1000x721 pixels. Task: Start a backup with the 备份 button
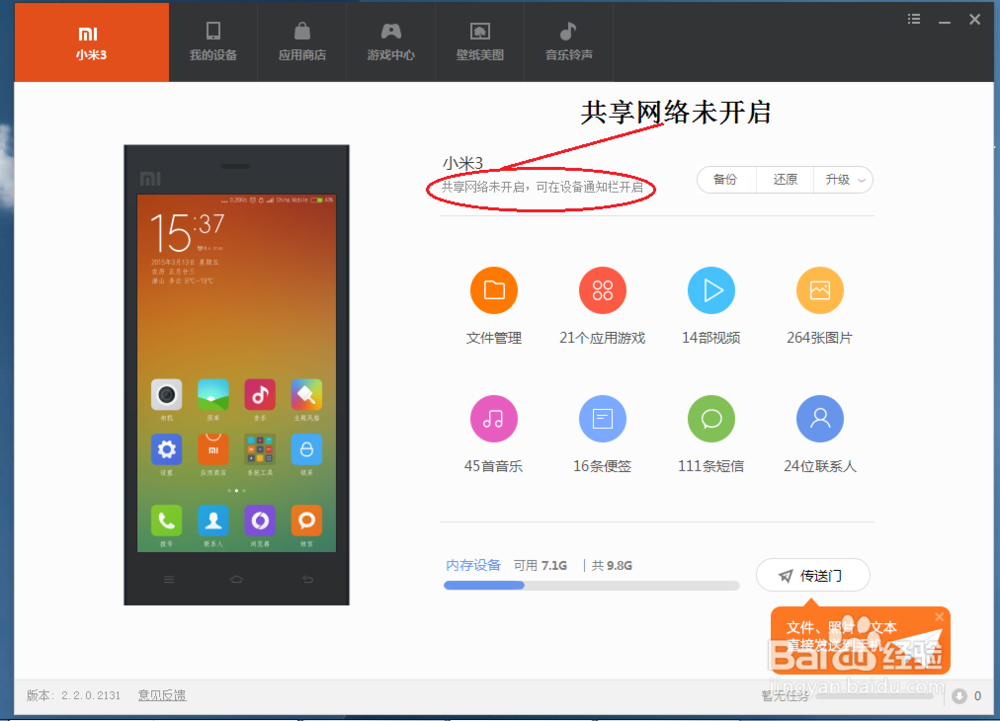coord(725,180)
